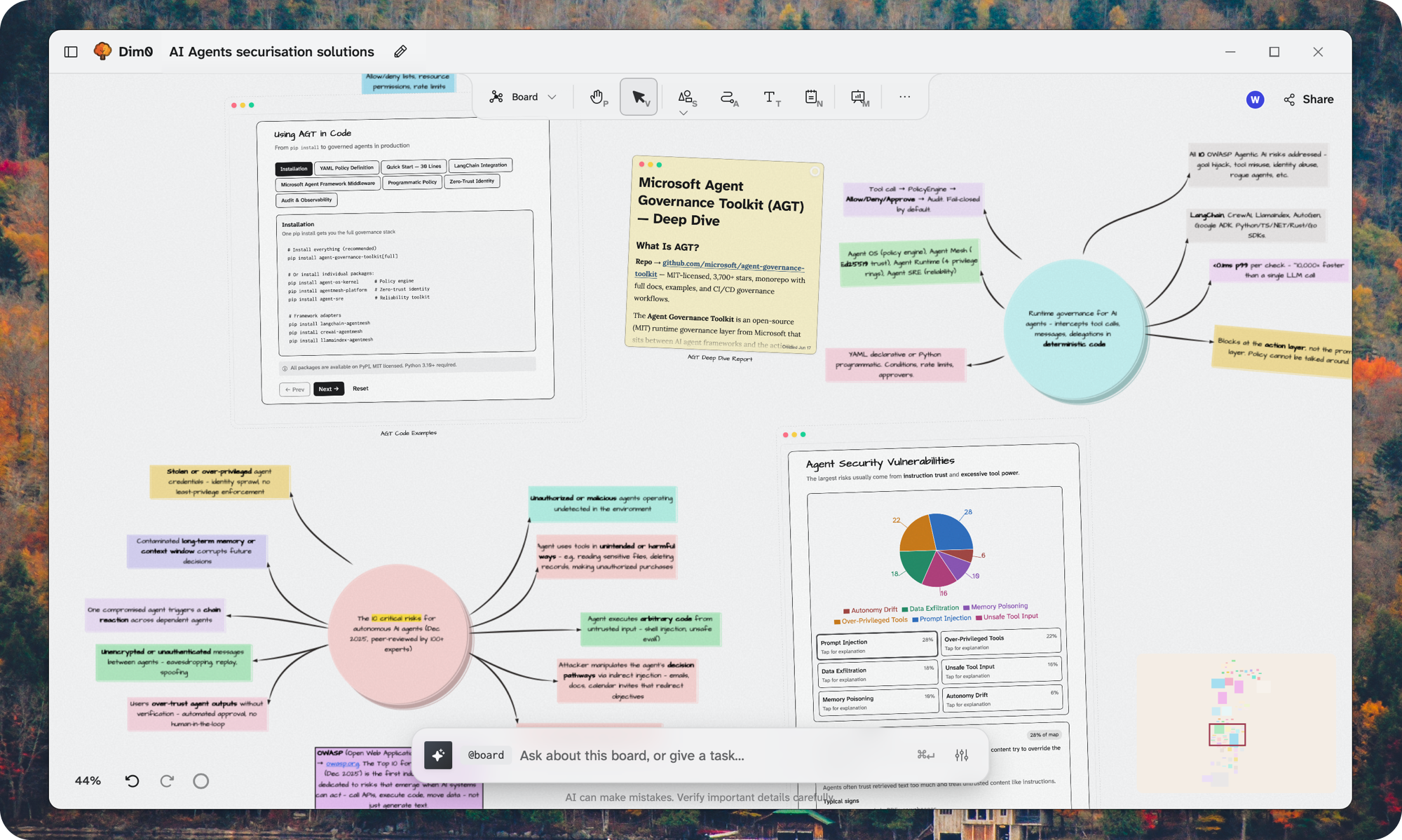Toggle Autonomy Drift legend entry
The image size is (1402, 840).
click(870, 610)
